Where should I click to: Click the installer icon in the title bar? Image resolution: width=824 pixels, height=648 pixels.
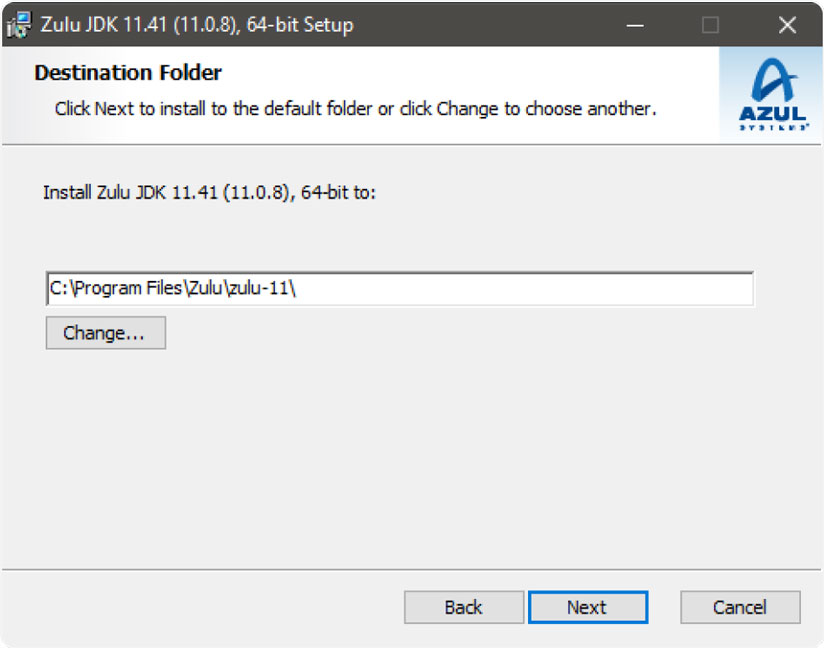pos(19,25)
